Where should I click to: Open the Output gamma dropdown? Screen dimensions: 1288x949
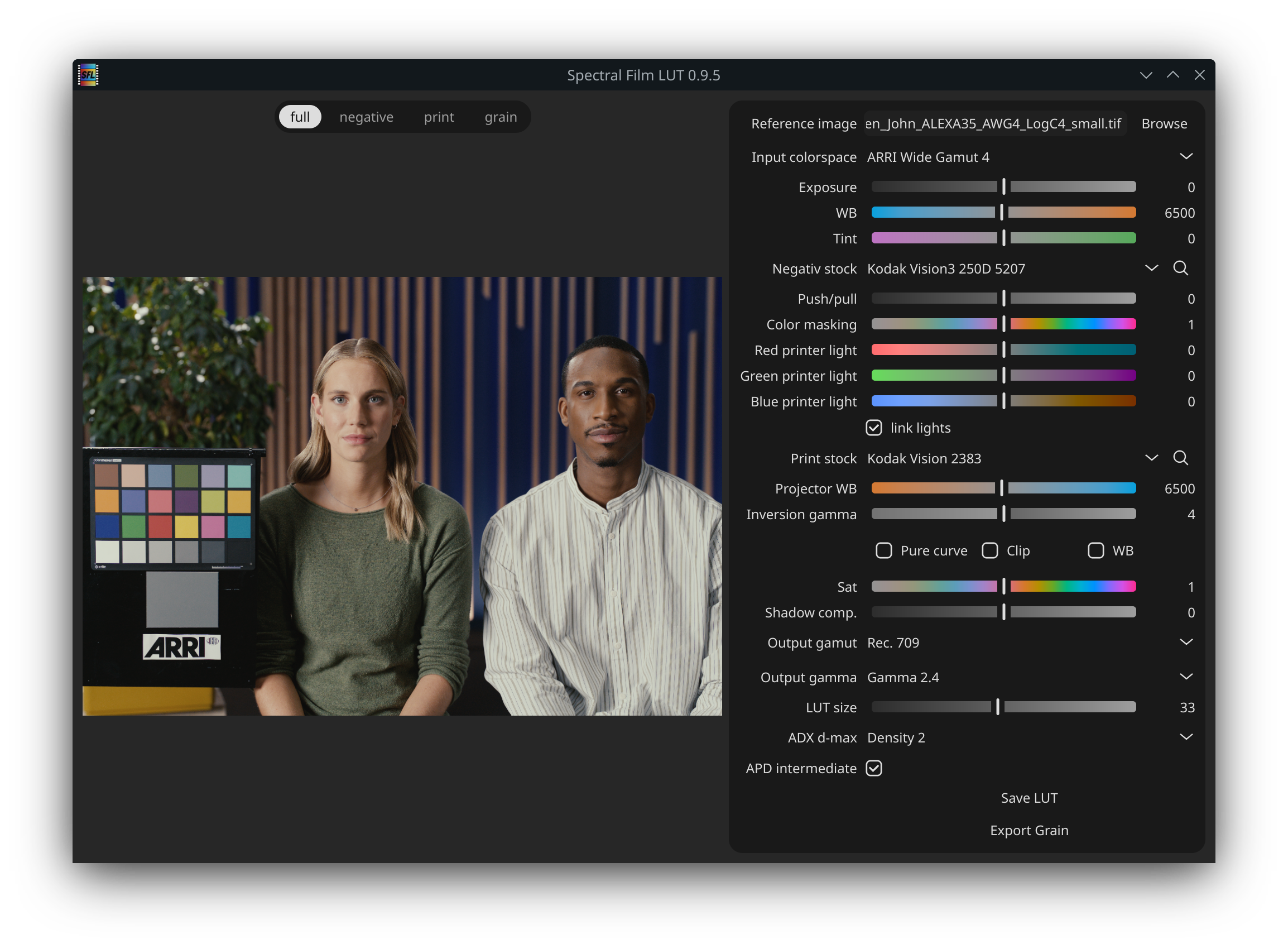pos(1030,677)
